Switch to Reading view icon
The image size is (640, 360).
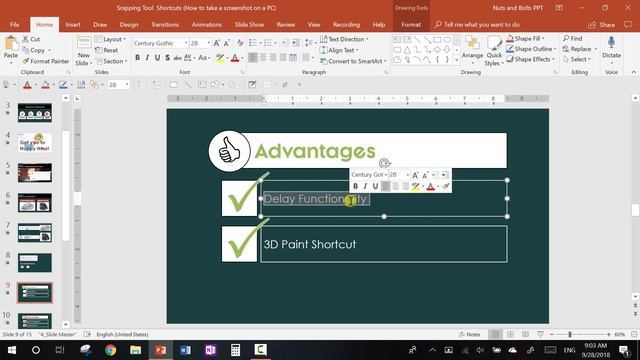coord(525,334)
